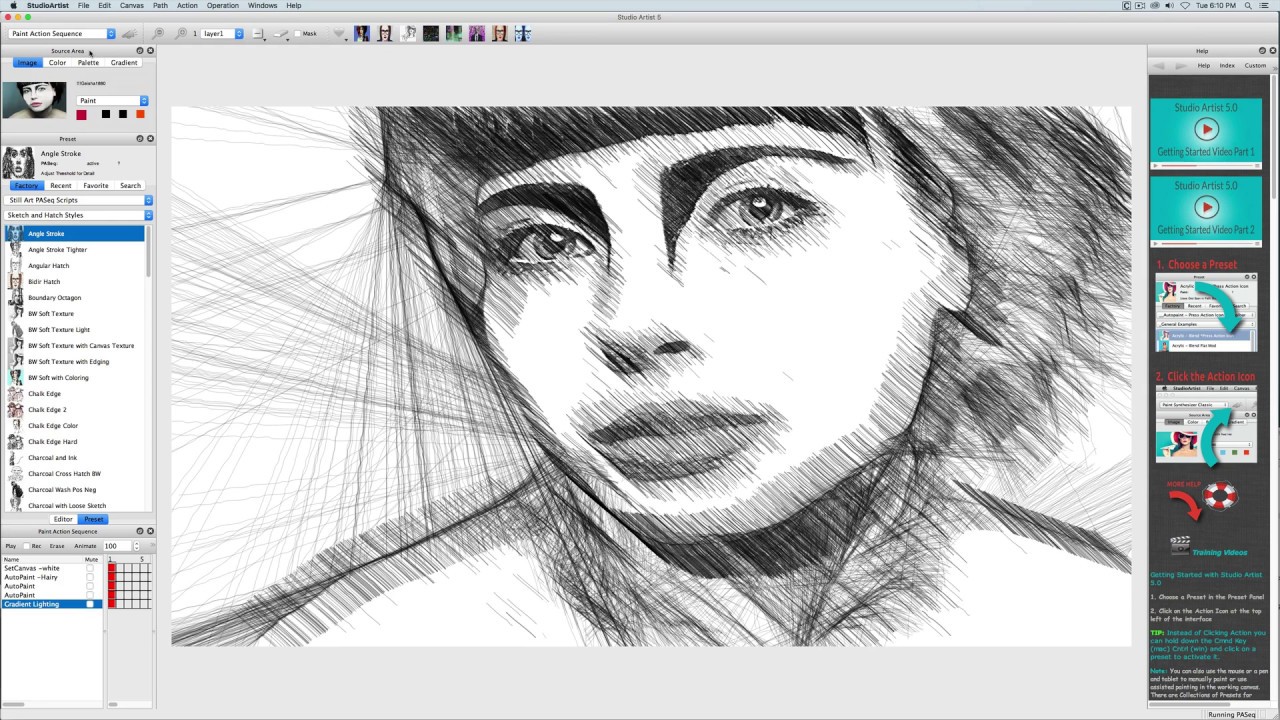Toggle the Rec checkbox
This screenshot has height=720, width=1280.
click(26, 546)
